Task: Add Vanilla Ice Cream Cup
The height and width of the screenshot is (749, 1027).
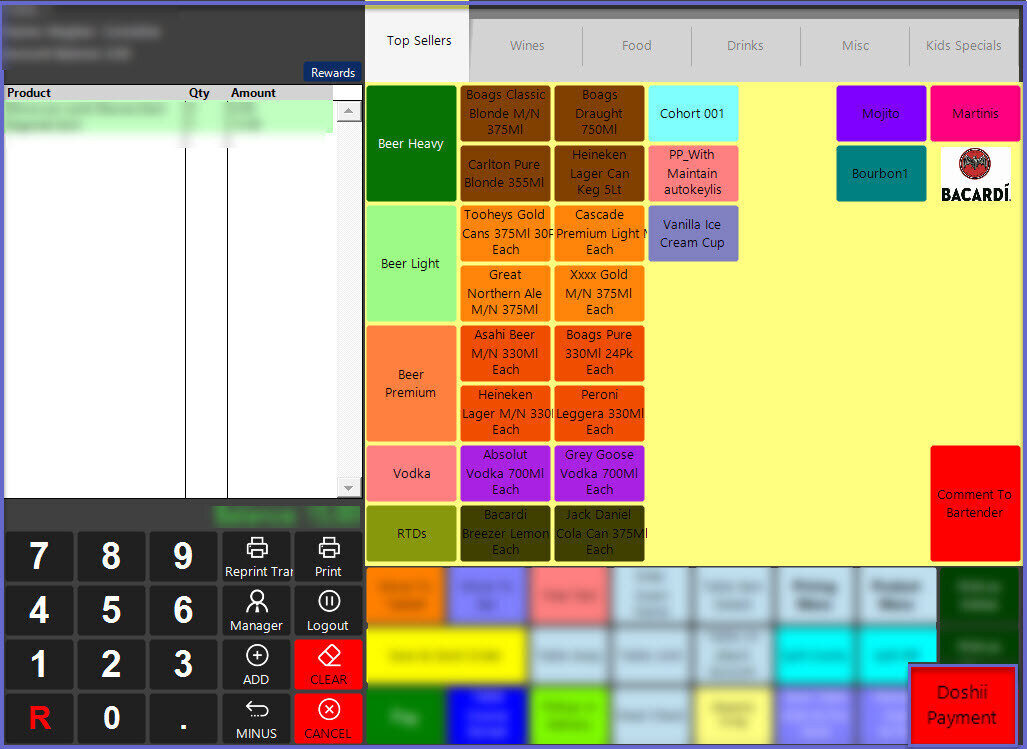Action: click(x=693, y=234)
